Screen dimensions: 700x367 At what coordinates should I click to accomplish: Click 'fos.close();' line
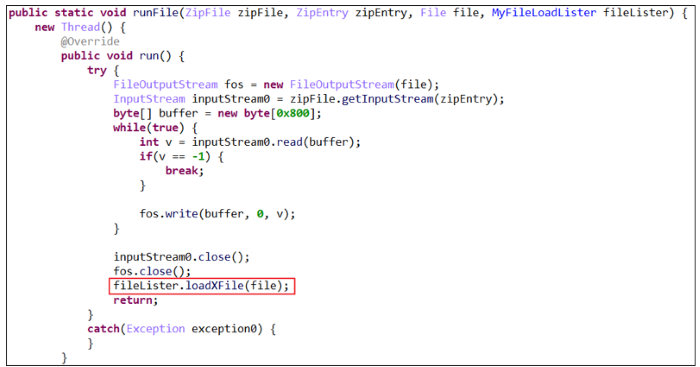tap(152, 271)
